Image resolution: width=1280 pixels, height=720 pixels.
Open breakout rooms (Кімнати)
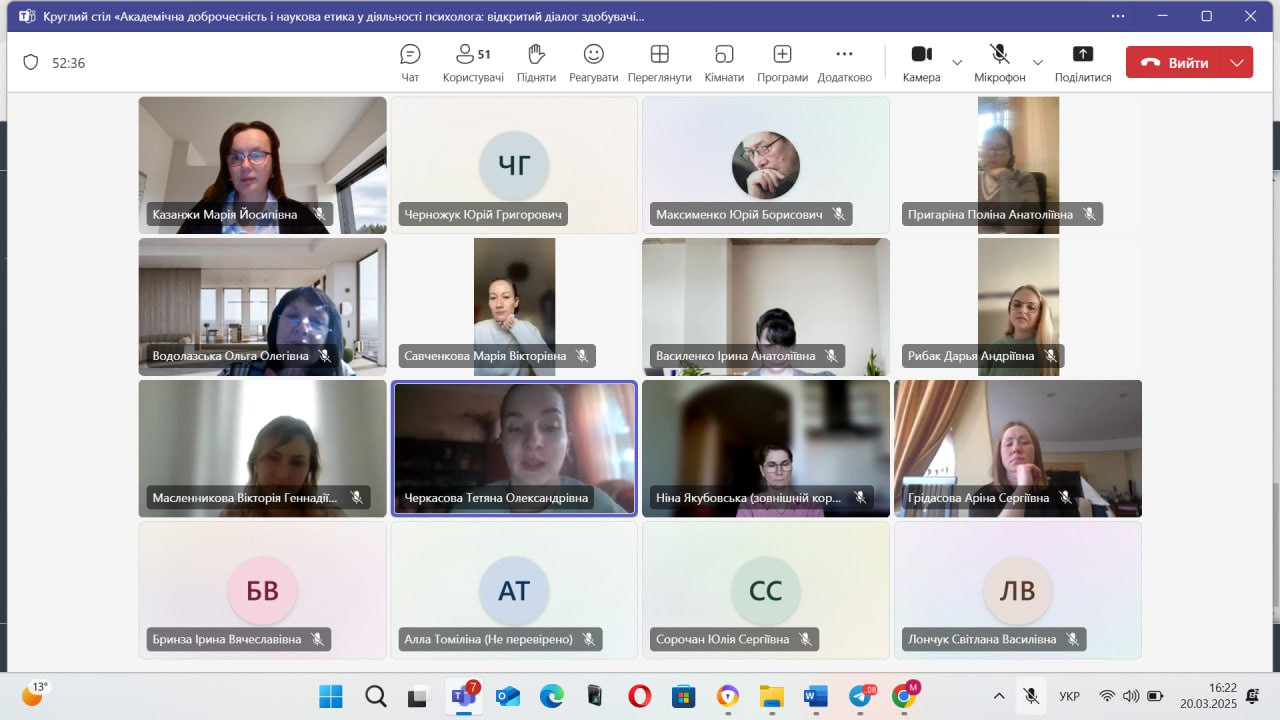coord(724,63)
